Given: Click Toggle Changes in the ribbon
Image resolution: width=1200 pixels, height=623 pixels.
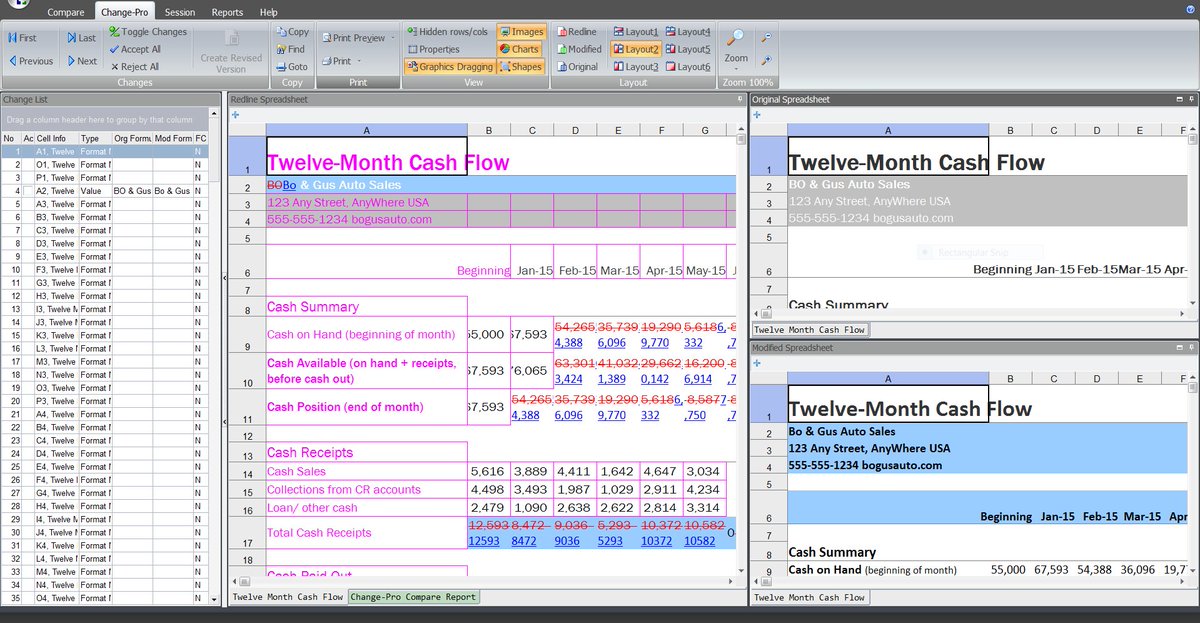Looking at the screenshot, I should click(x=148, y=32).
